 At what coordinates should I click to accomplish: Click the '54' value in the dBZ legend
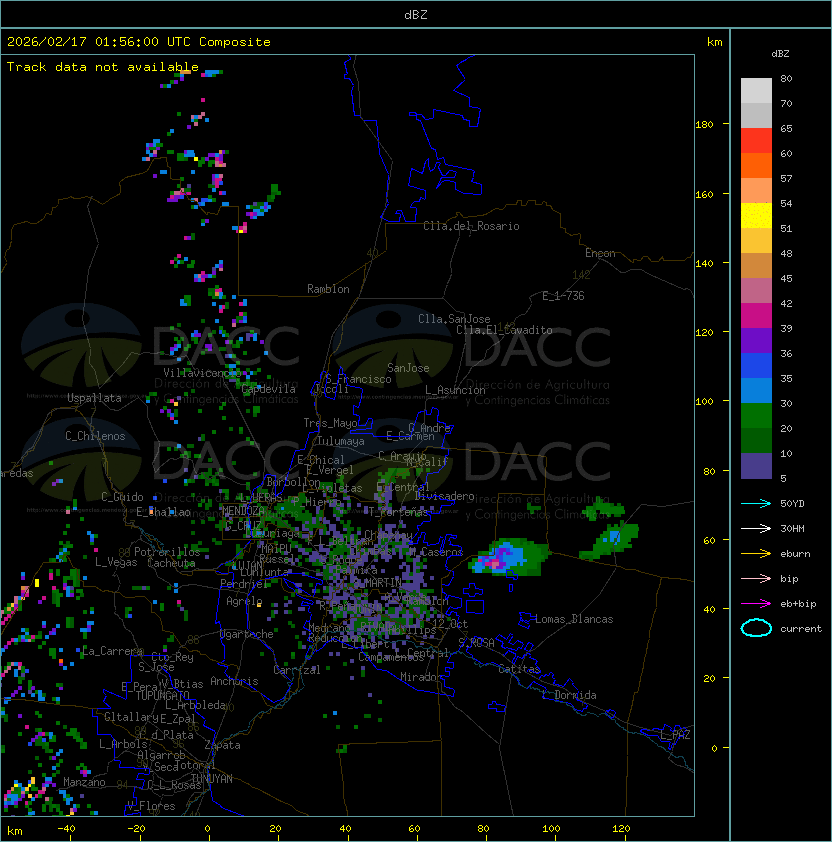(x=786, y=204)
